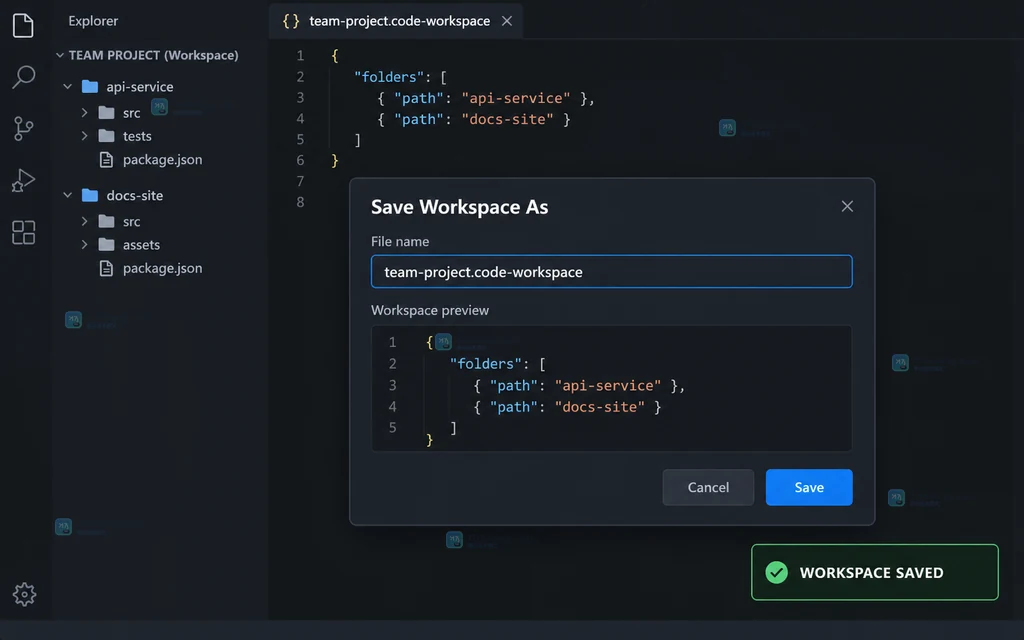Open the Explorer files icon in activity bar

pyautogui.click(x=23, y=25)
